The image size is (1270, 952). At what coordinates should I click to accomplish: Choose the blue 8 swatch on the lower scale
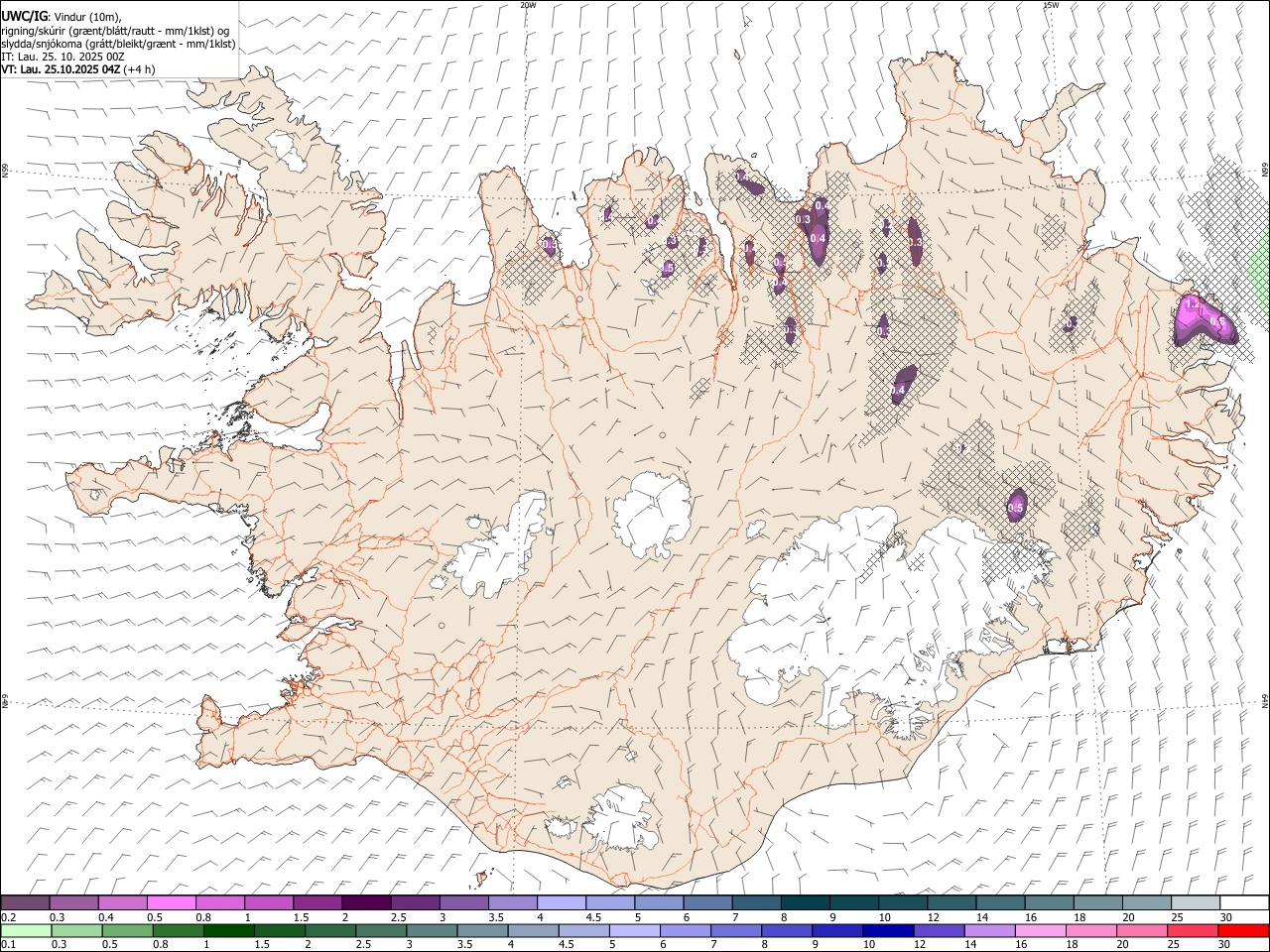click(787, 930)
